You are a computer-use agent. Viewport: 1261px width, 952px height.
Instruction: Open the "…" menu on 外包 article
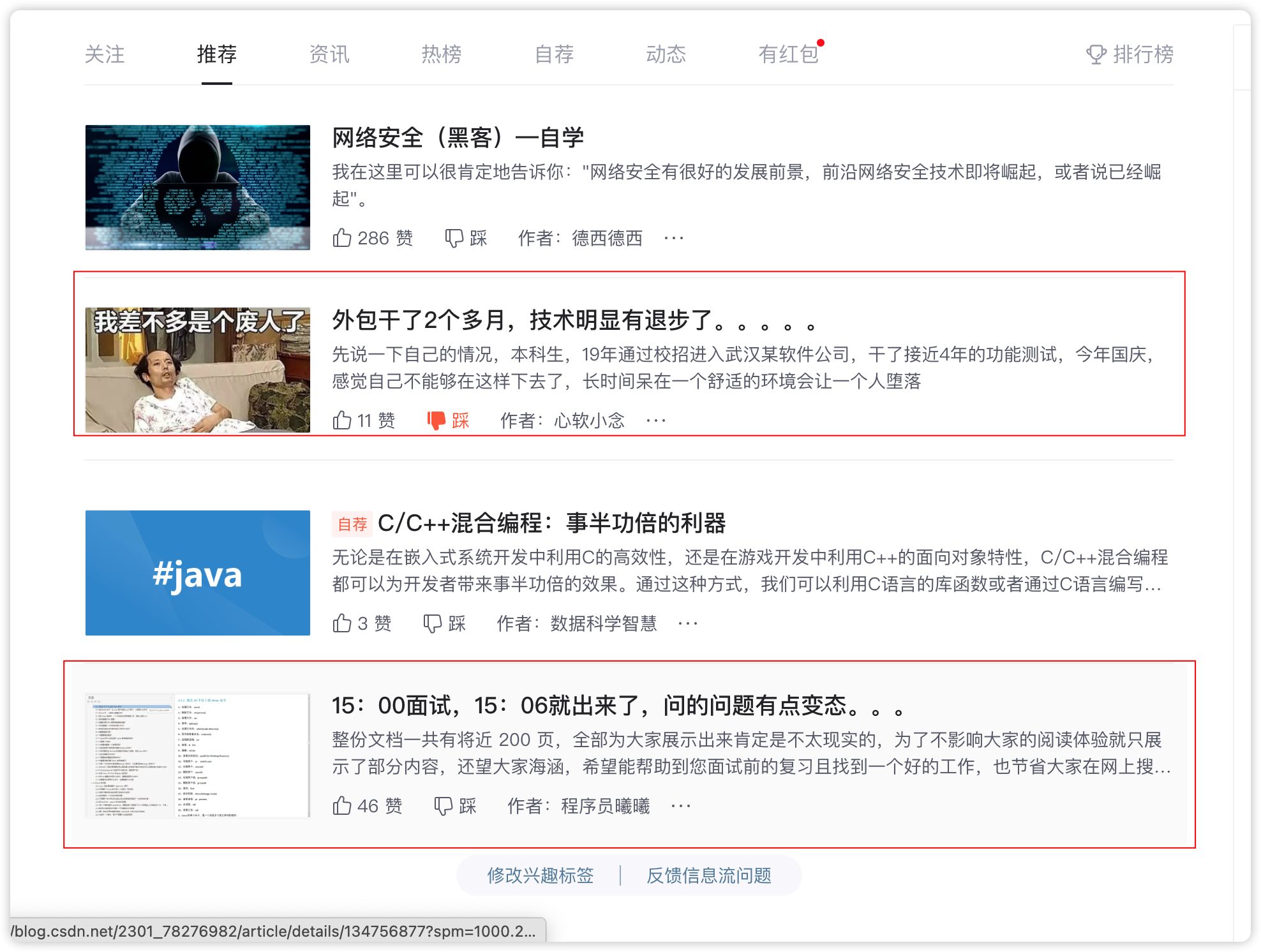pyautogui.click(x=656, y=420)
